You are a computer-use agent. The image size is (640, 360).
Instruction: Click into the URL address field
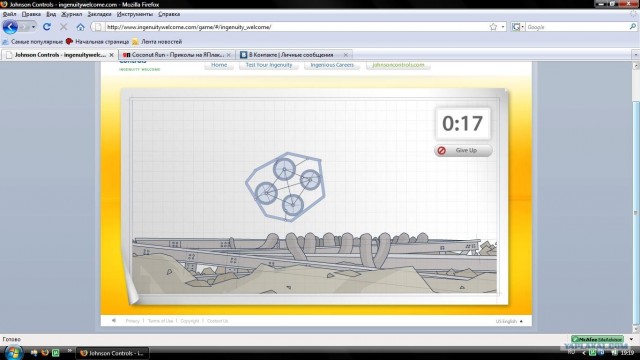click(x=296, y=27)
